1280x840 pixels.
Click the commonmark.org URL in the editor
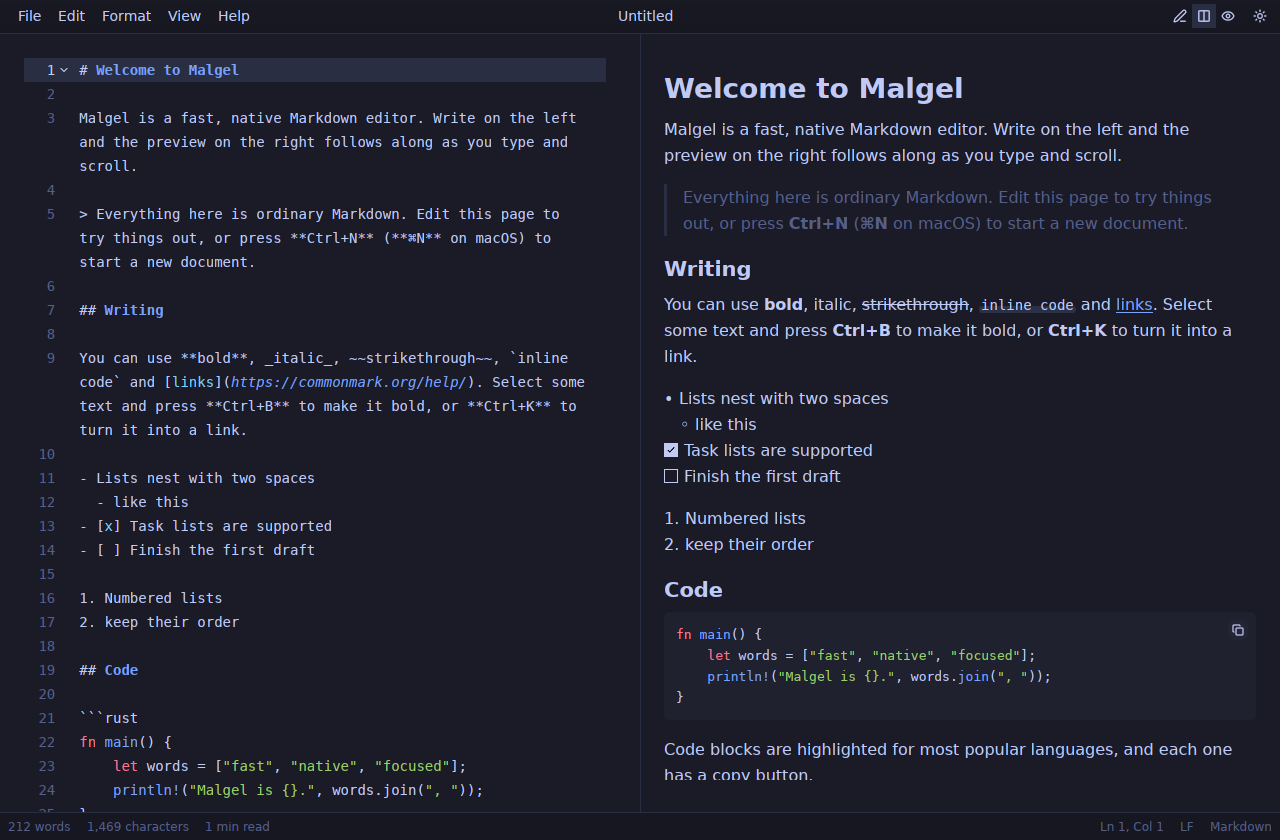click(x=348, y=382)
